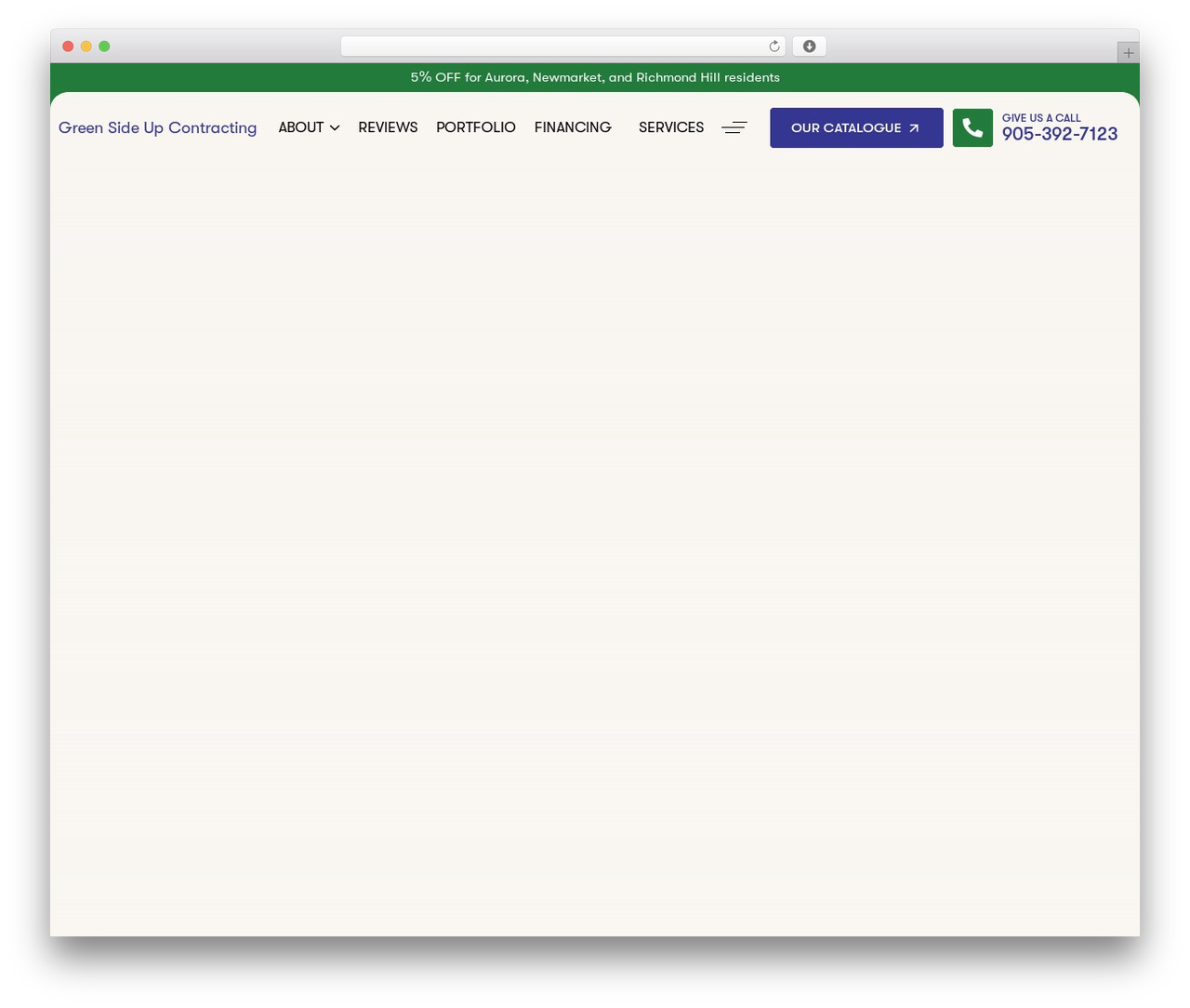Open the Services menu item
This screenshot has height=1008, width=1190.
671,127
